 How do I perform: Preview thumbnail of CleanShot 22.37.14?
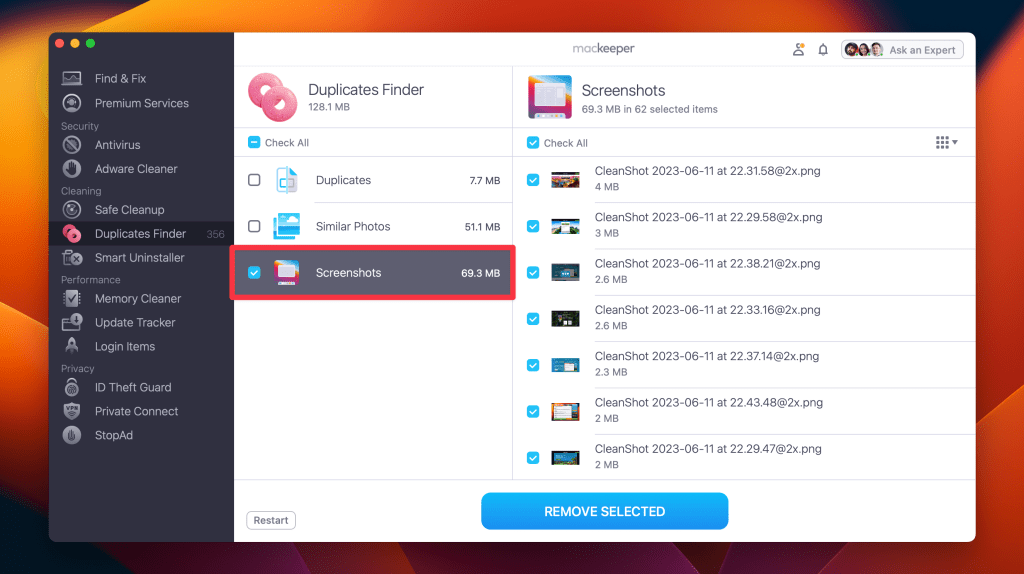tap(566, 366)
